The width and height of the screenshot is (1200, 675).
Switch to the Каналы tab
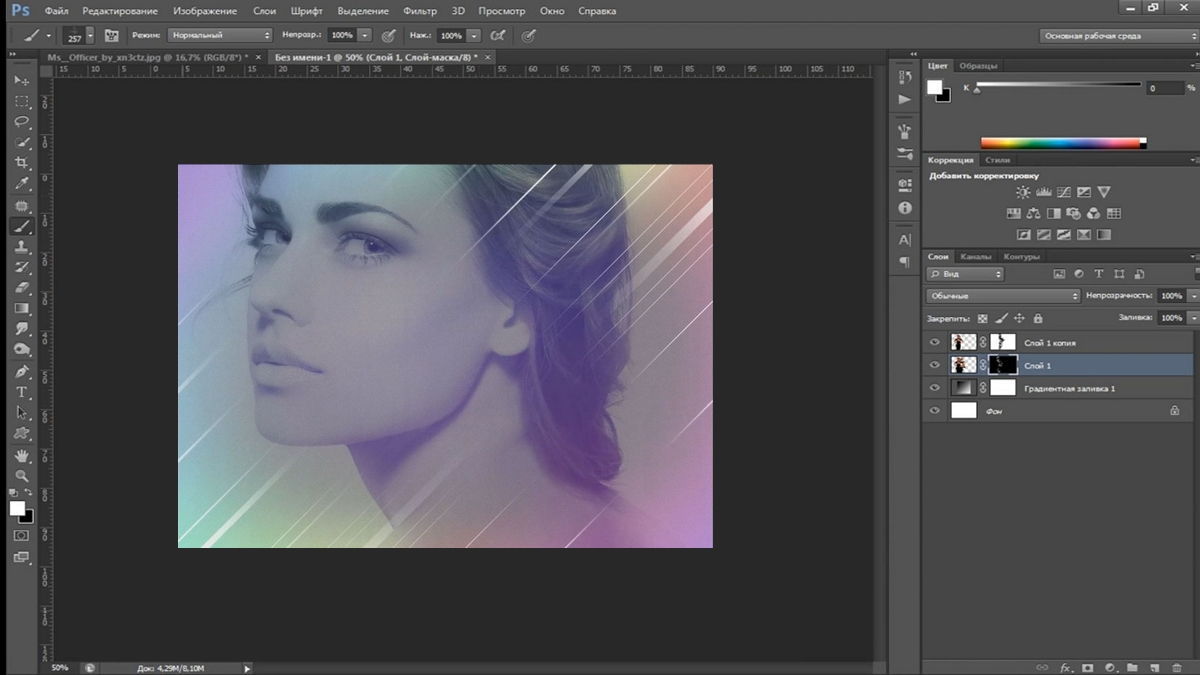[x=975, y=257]
